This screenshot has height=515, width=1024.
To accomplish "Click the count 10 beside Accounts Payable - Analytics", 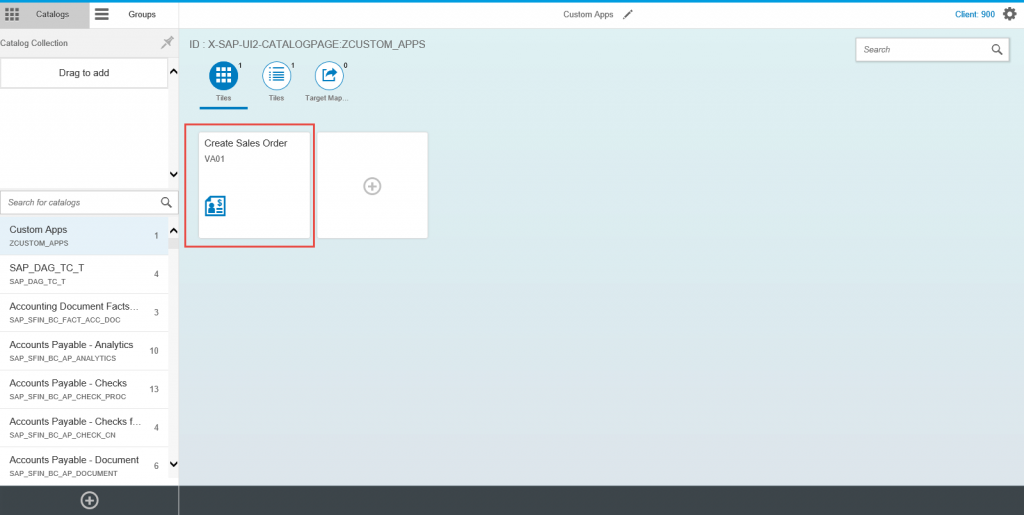I will (154, 351).
